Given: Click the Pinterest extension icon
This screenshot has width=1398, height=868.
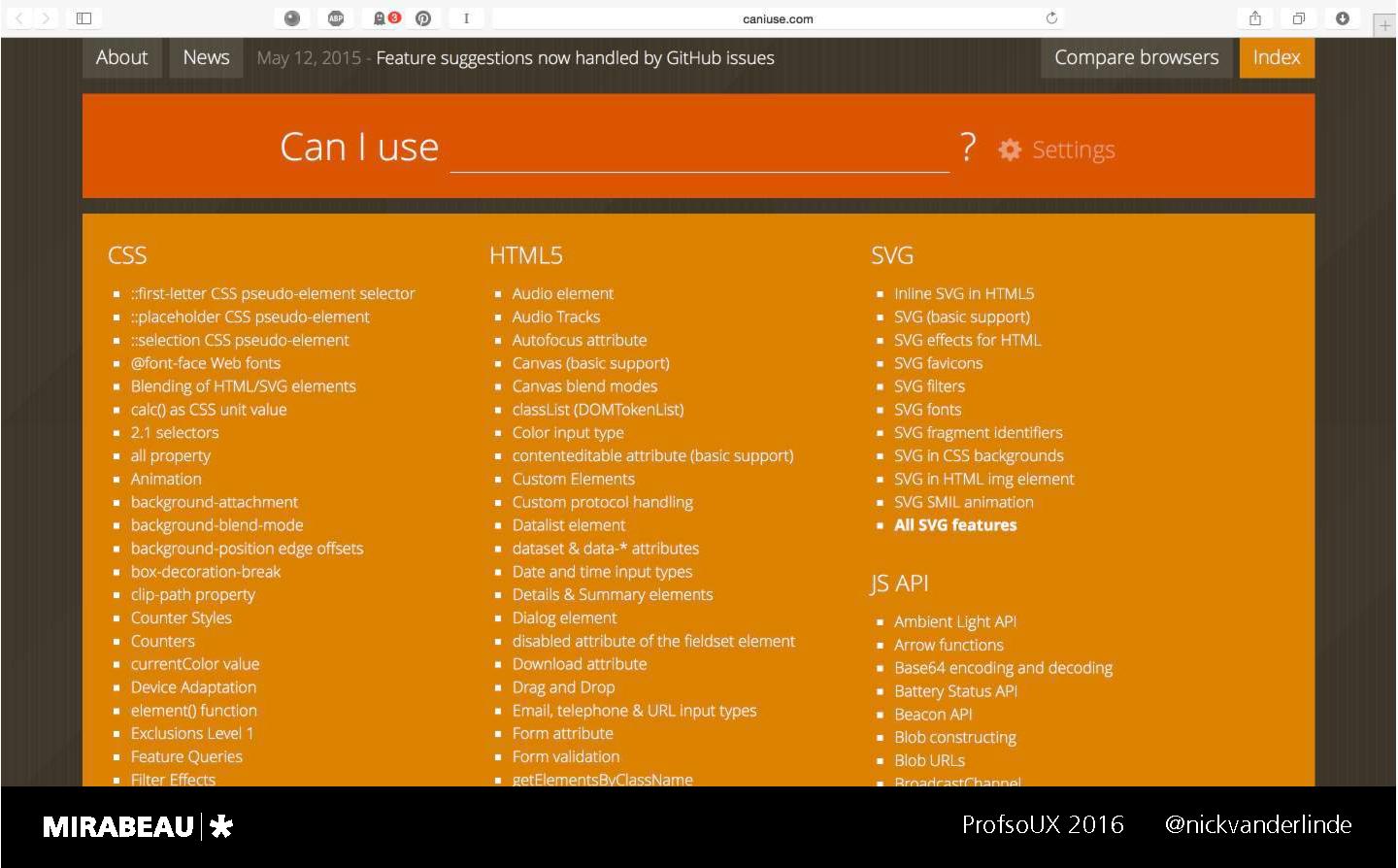Looking at the screenshot, I should (423, 18).
